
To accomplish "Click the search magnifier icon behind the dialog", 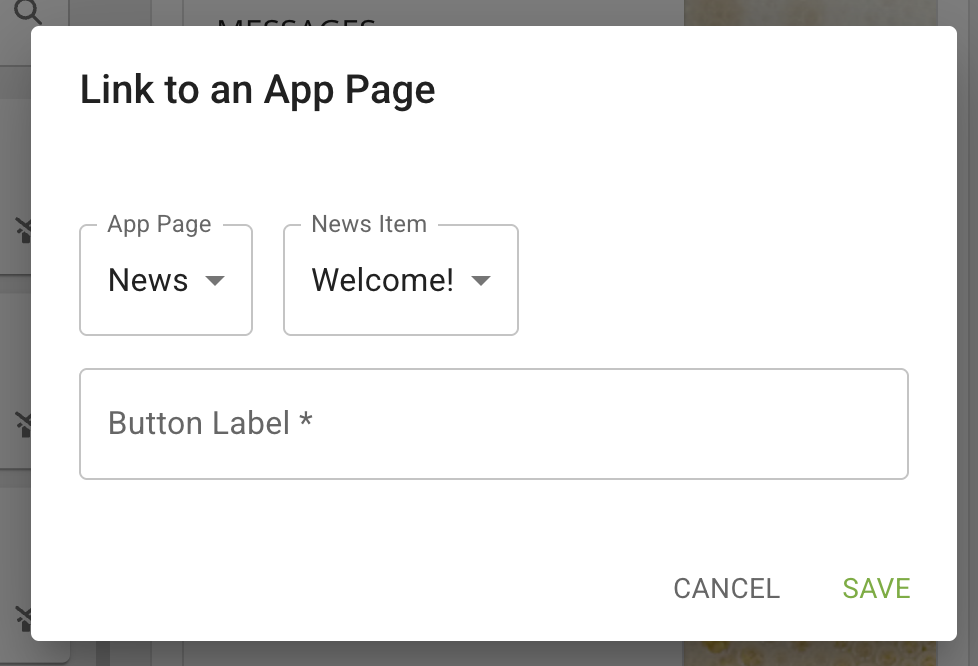I will pos(30,12).
